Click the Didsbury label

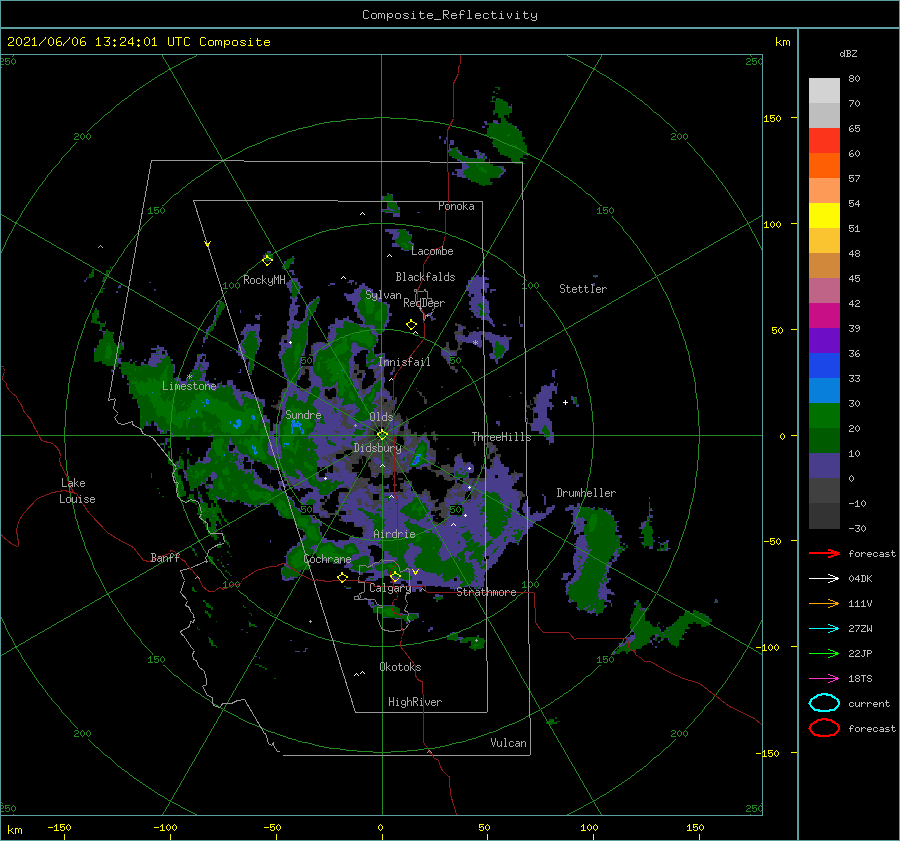[378, 448]
